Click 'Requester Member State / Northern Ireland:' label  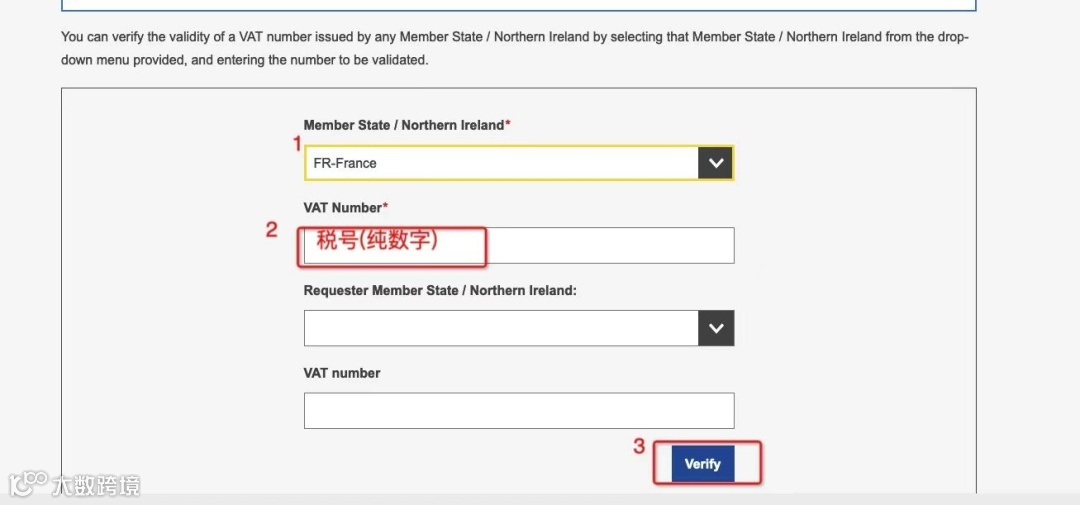440,290
